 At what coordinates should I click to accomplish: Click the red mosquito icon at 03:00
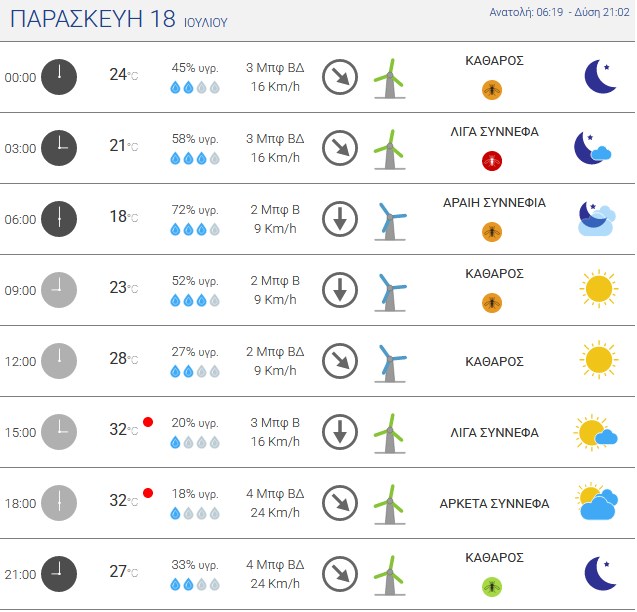pos(492,161)
